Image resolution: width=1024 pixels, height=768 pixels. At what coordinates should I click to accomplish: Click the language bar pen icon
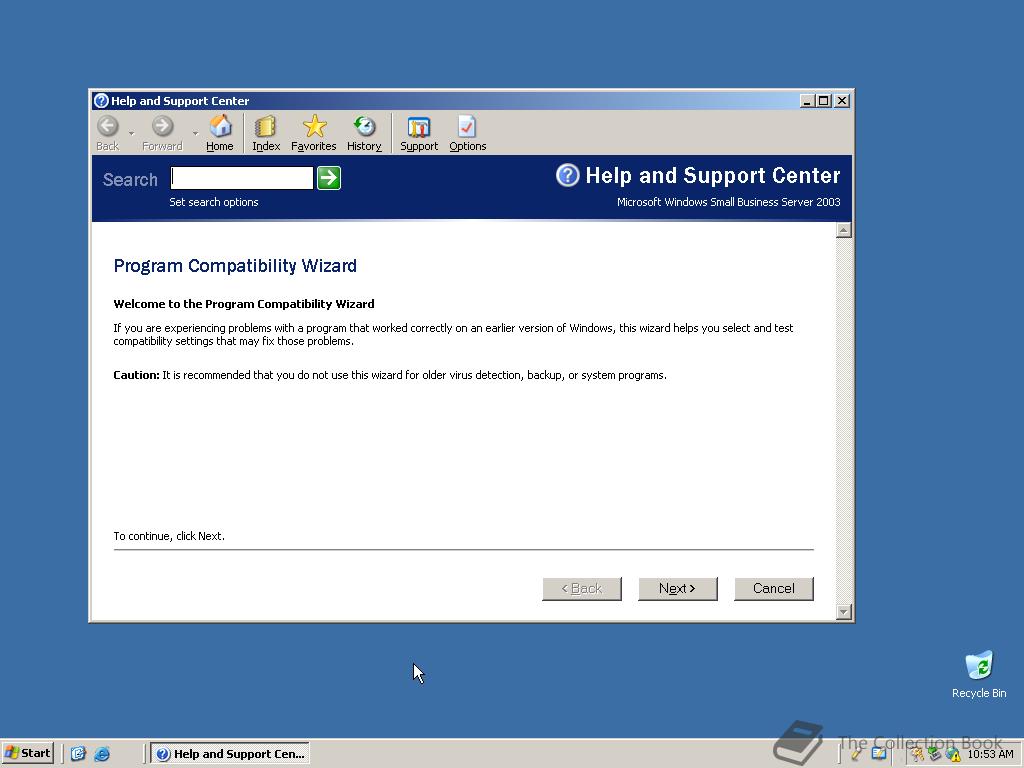pyautogui.click(x=856, y=754)
